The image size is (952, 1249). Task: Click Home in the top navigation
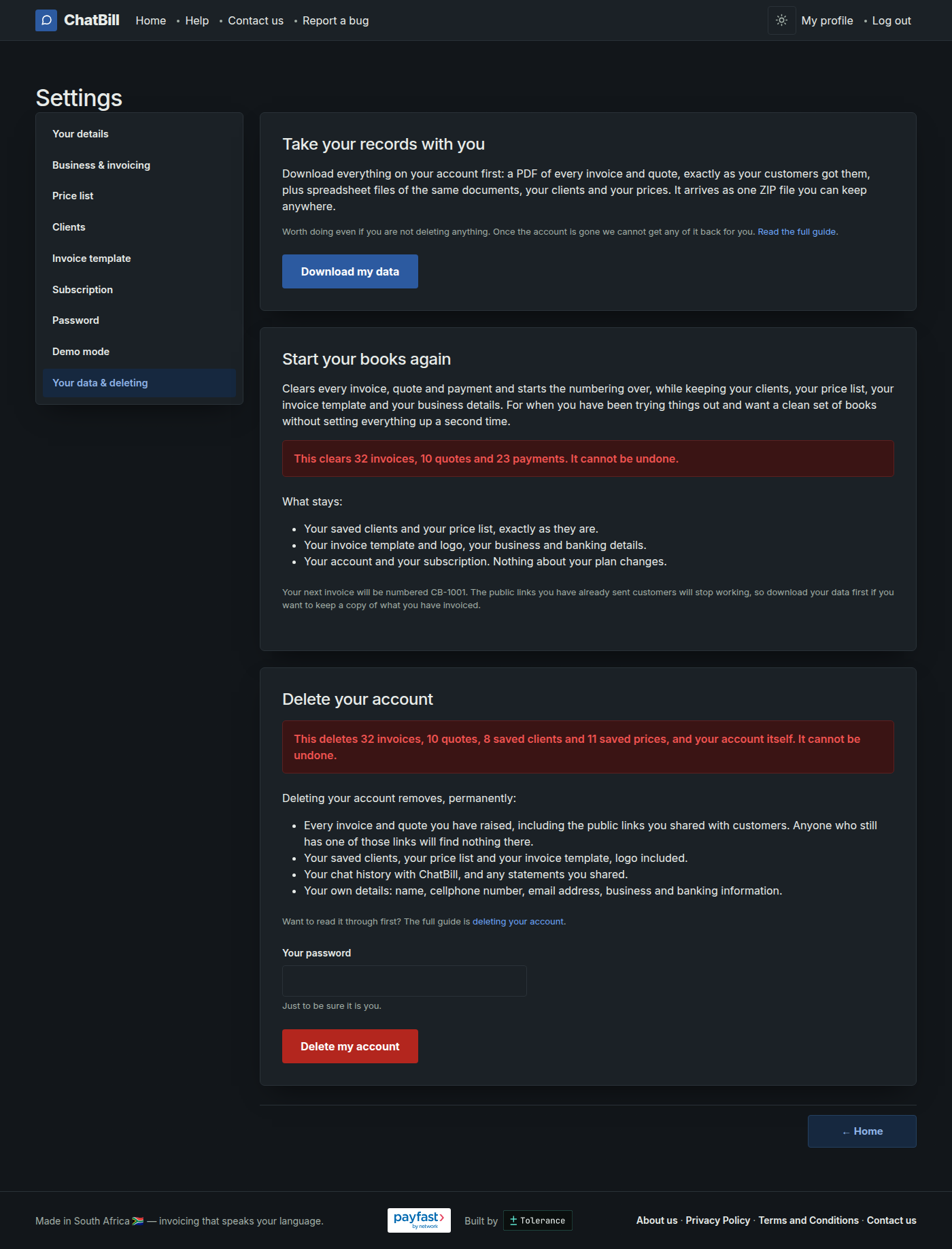coord(151,20)
